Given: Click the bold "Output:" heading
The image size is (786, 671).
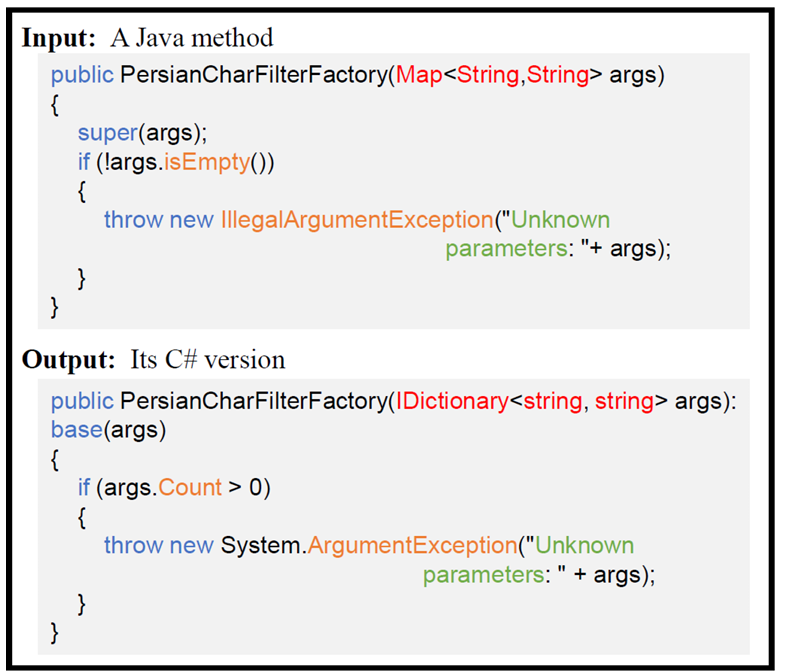Looking at the screenshot, I should [69, 360].
